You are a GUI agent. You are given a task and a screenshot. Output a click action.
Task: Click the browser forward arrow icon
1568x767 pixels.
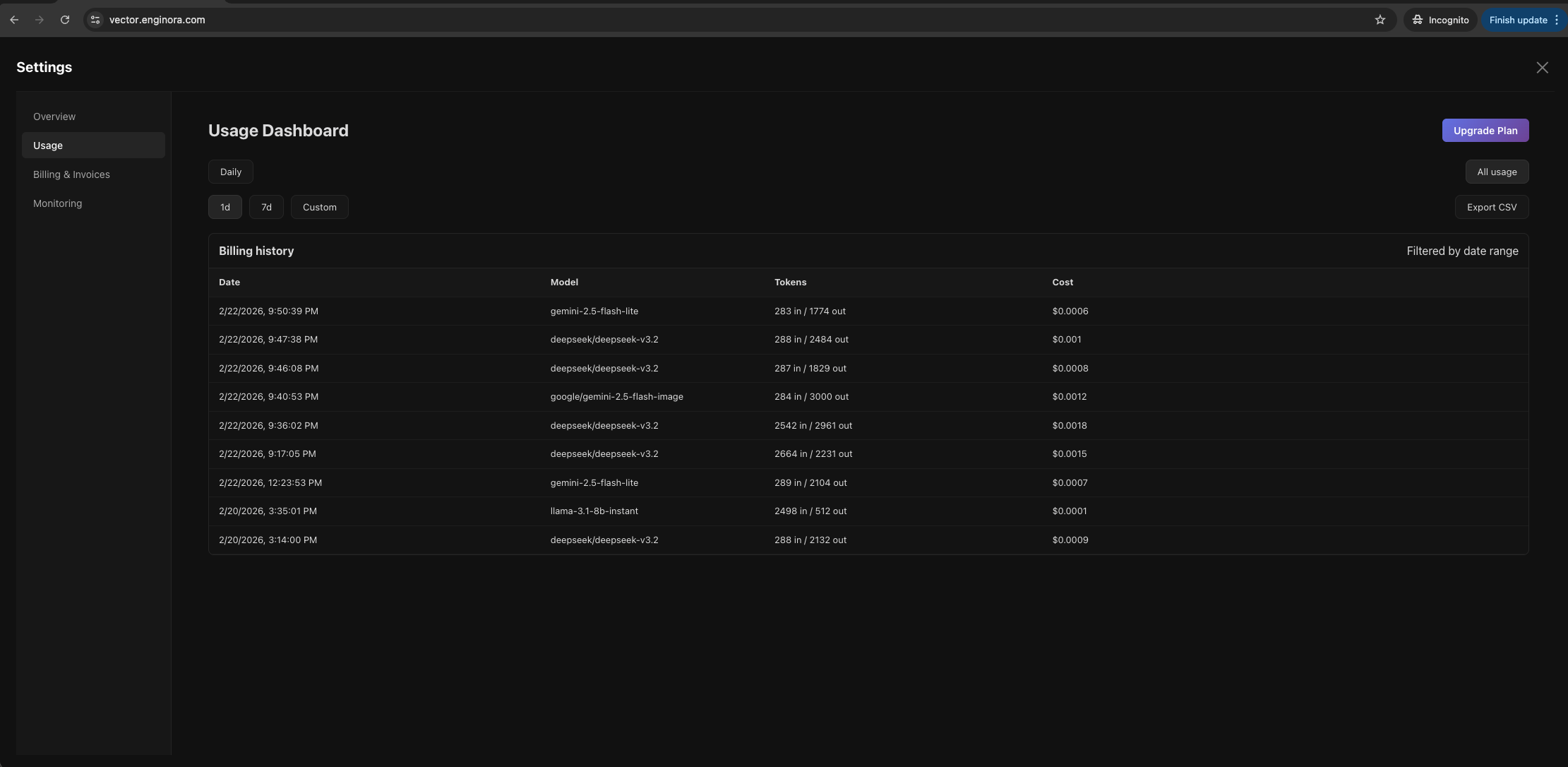coord(40,20)
